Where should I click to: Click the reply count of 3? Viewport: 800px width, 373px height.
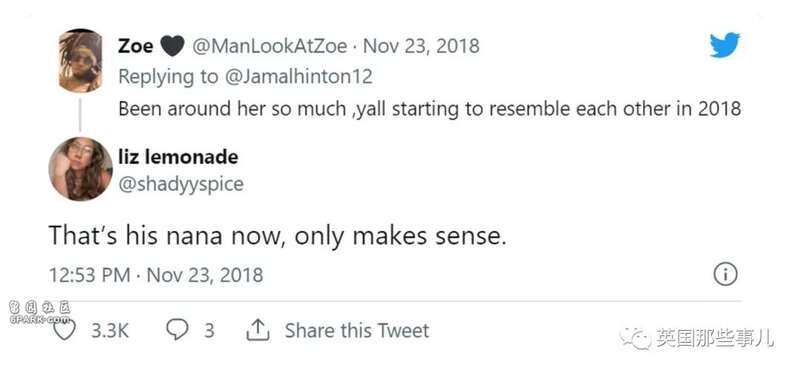click(x=209, y=330)
